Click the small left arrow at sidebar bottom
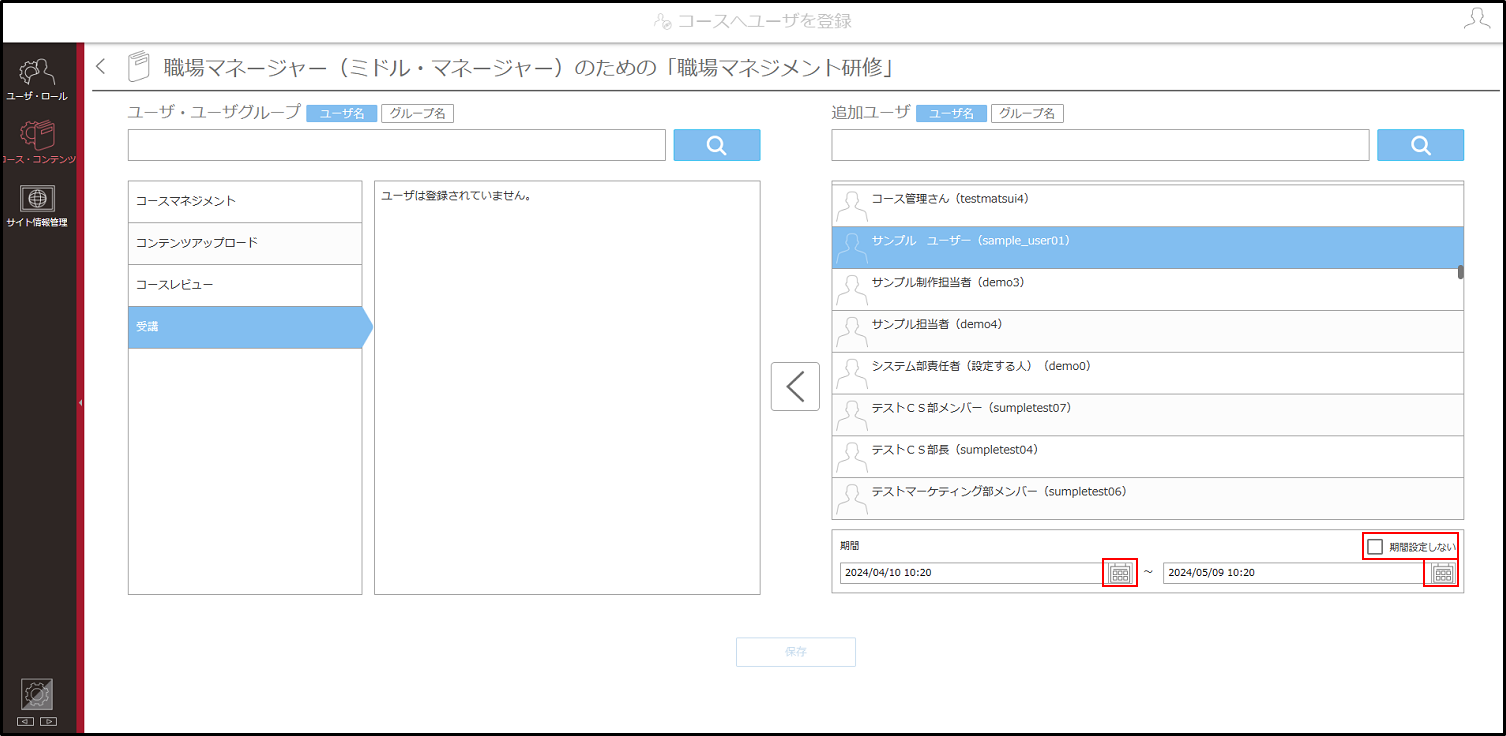This screenshot has width=1506, height=736. coord(25,721)
